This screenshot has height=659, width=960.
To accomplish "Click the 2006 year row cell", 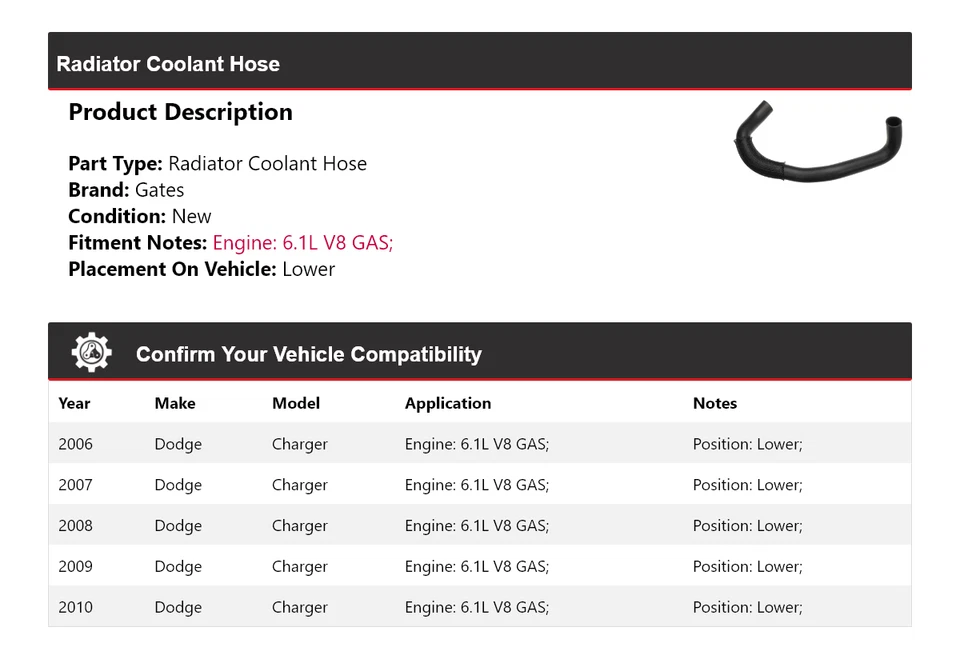I will click(x=76, y=444).
